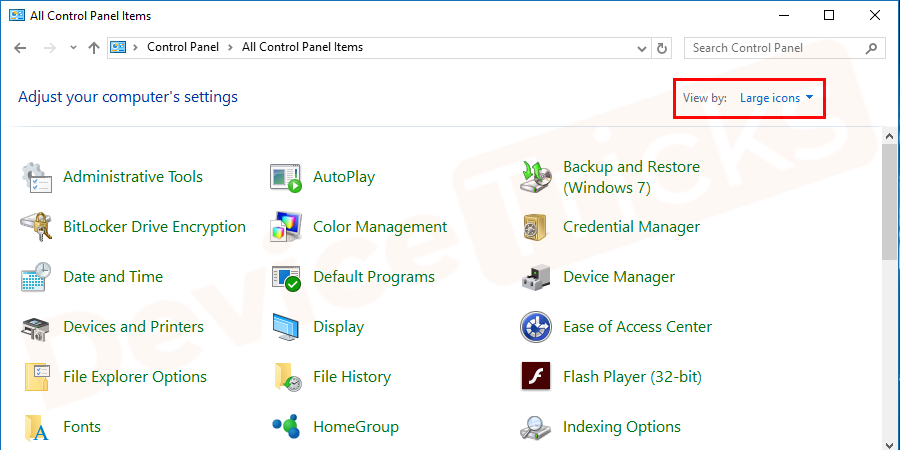Image resolution: width=900 pixels, height=450 pixels.
Task: Click the Default Programs icon
Action: click(x=286, y=277)
